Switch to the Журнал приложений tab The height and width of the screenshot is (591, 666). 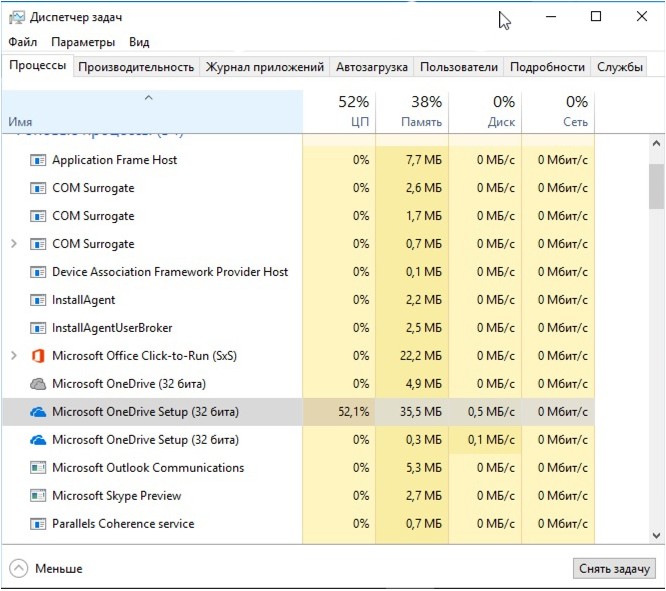tap(265, 67)
